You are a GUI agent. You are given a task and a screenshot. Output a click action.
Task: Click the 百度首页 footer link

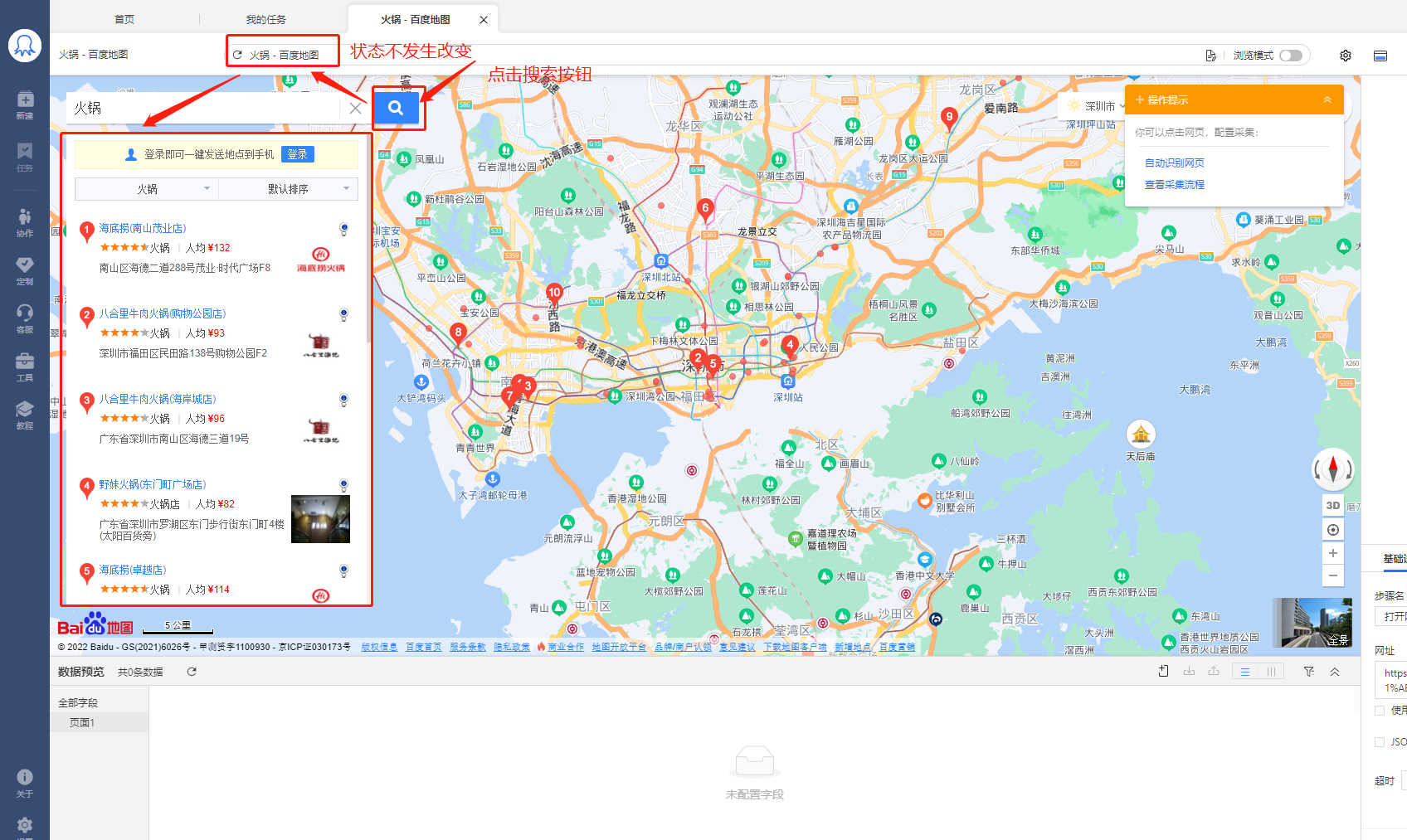tap(423, 647)
